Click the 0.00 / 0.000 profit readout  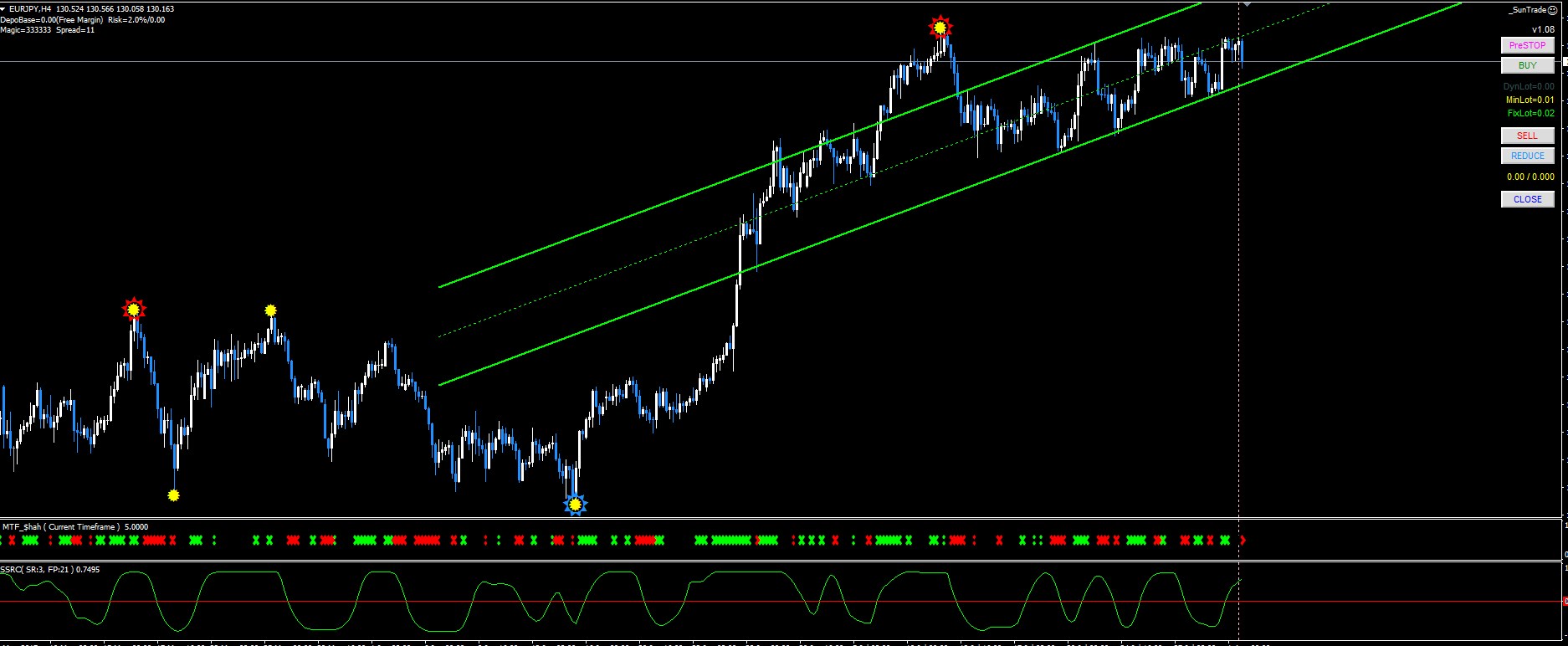pyautogui.click(x=1530, y=177)
